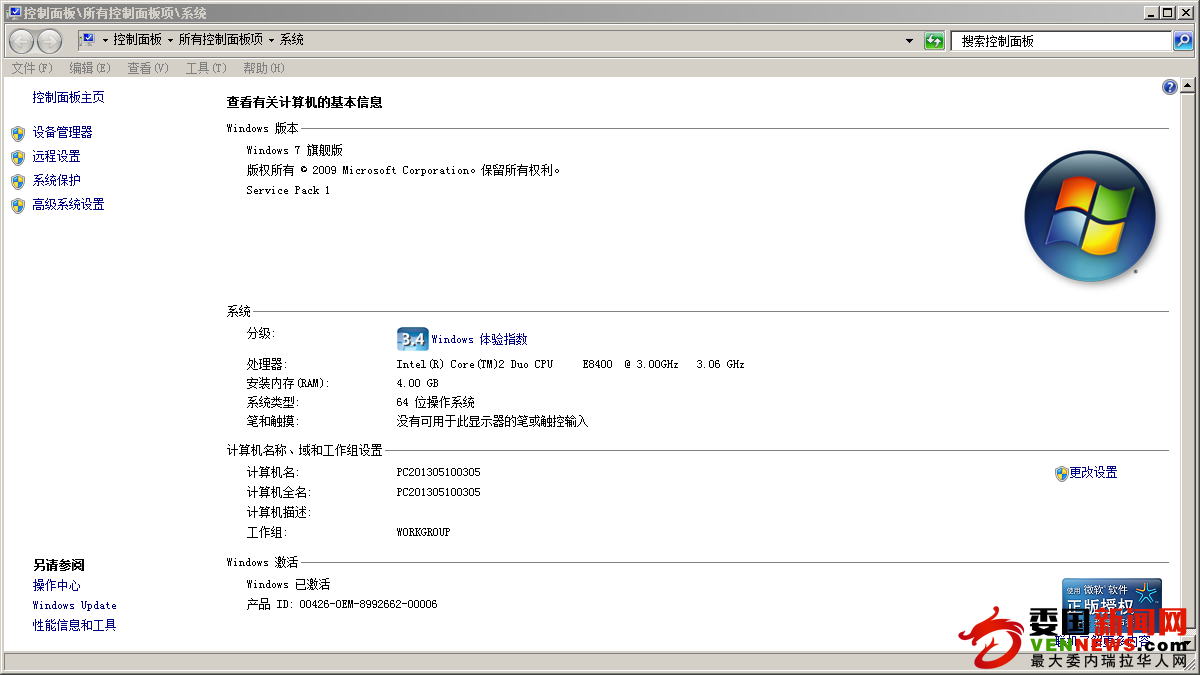The image size is (1200, 675).
Task: Open the 查看(V) menu
Action: click(148, 68)
